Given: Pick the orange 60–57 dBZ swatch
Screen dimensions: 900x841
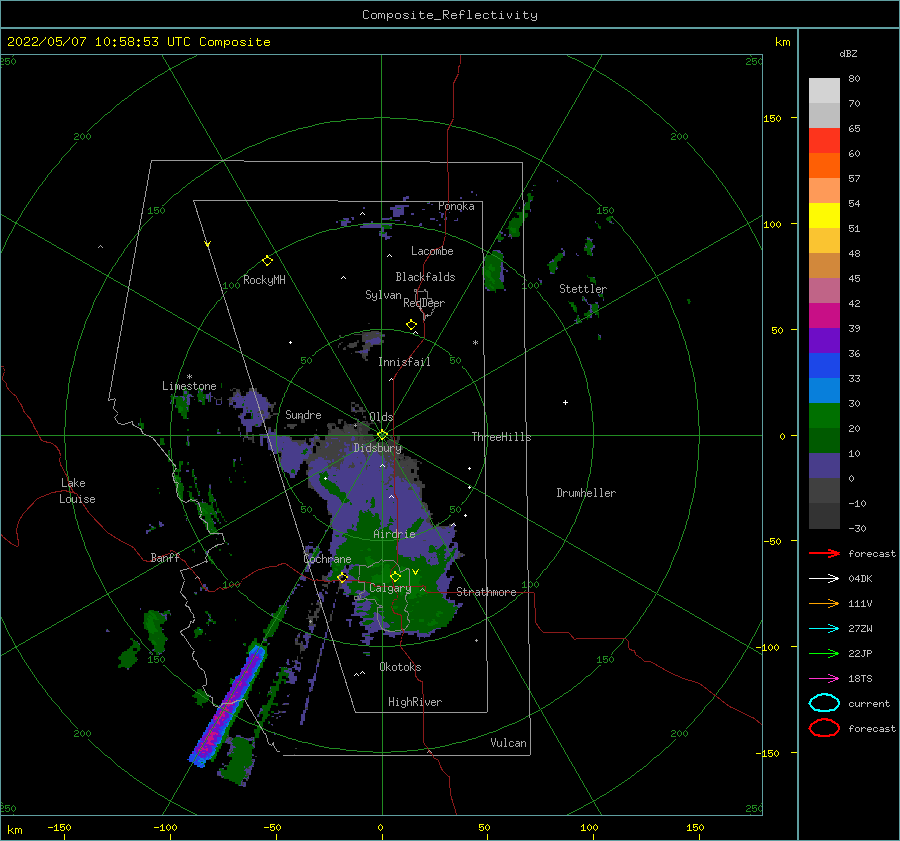Looking at the screenshot, I should [x=824, y=166].
